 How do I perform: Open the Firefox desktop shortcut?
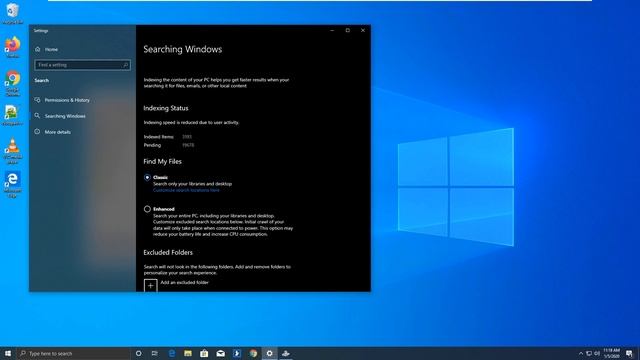[x=13, y=46]
